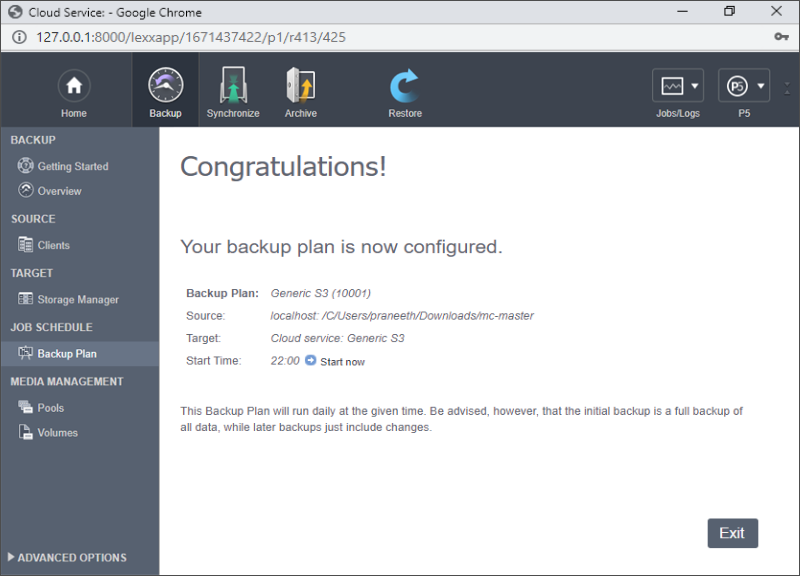Minimize the Chrome window
The height and width of the screenshot is (576, 800).
[x=683, y=12]
